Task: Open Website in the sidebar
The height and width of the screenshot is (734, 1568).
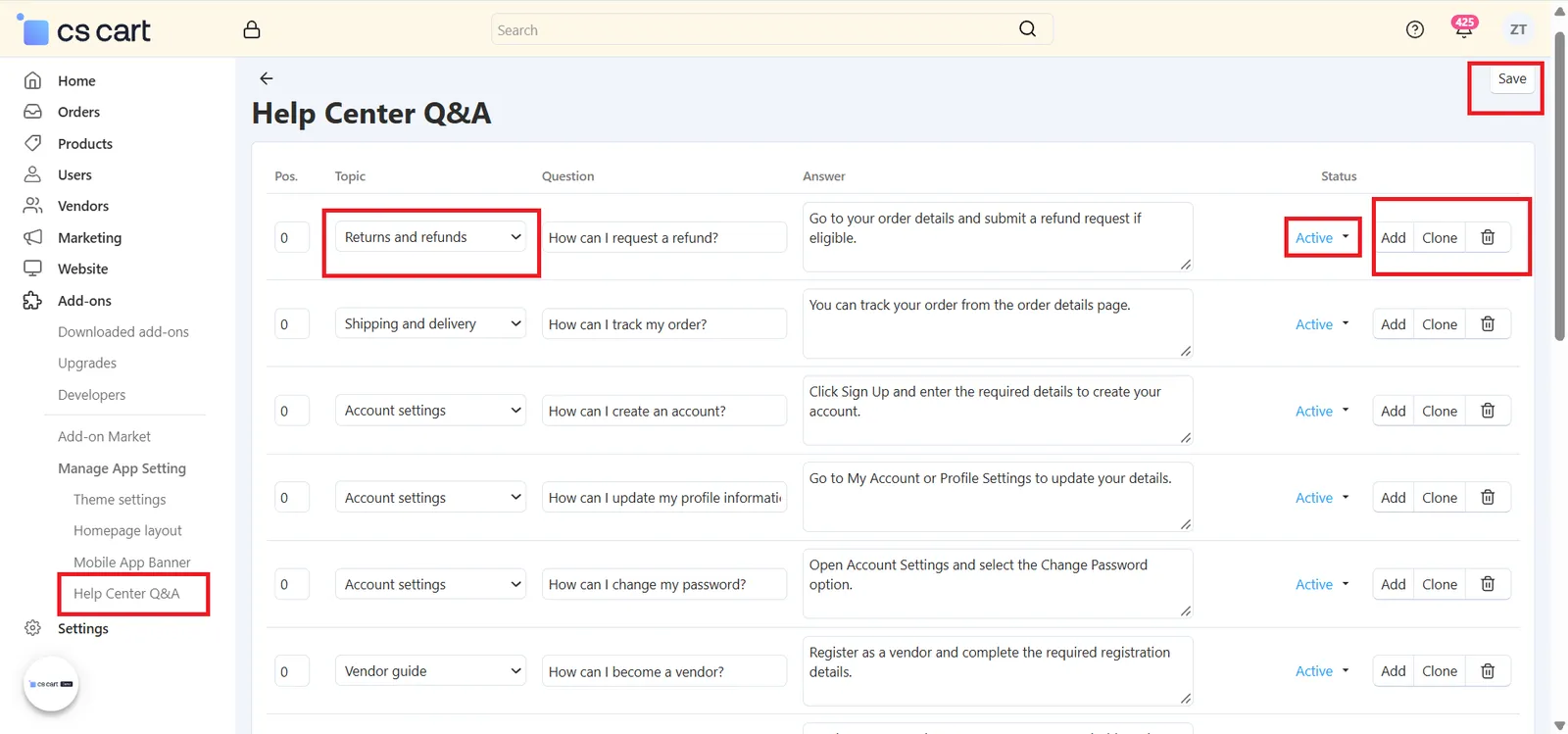Action: [83, 269]
